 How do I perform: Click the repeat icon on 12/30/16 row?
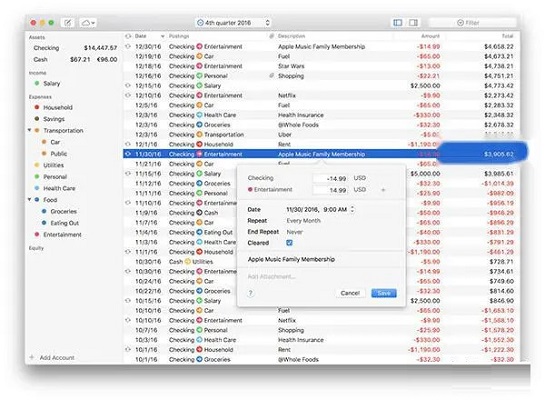tap(128, 46)
